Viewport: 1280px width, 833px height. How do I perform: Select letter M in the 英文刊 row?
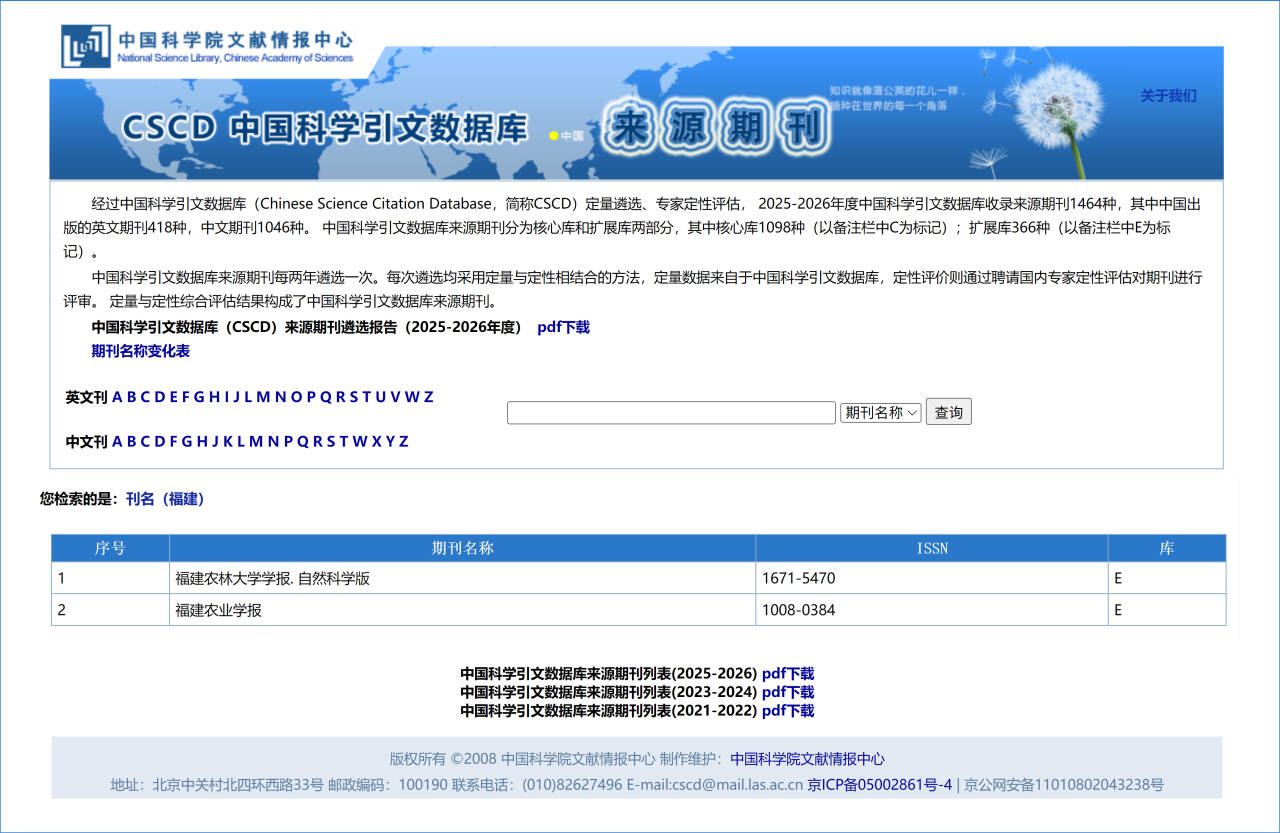coord(263,397)
